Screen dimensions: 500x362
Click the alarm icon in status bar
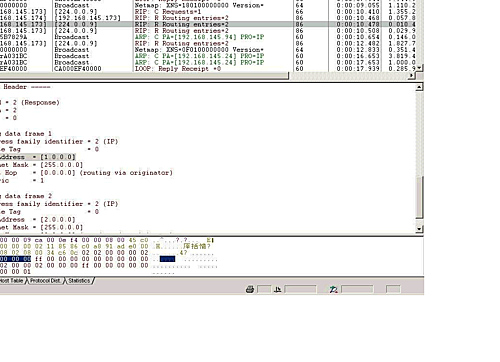tap(333, 289)
